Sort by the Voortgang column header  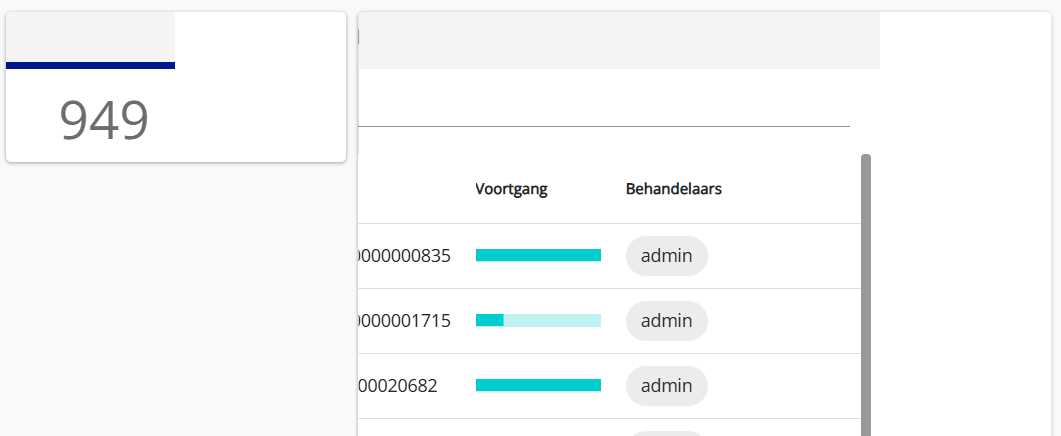pyautogui.click(x=511, y=189)
